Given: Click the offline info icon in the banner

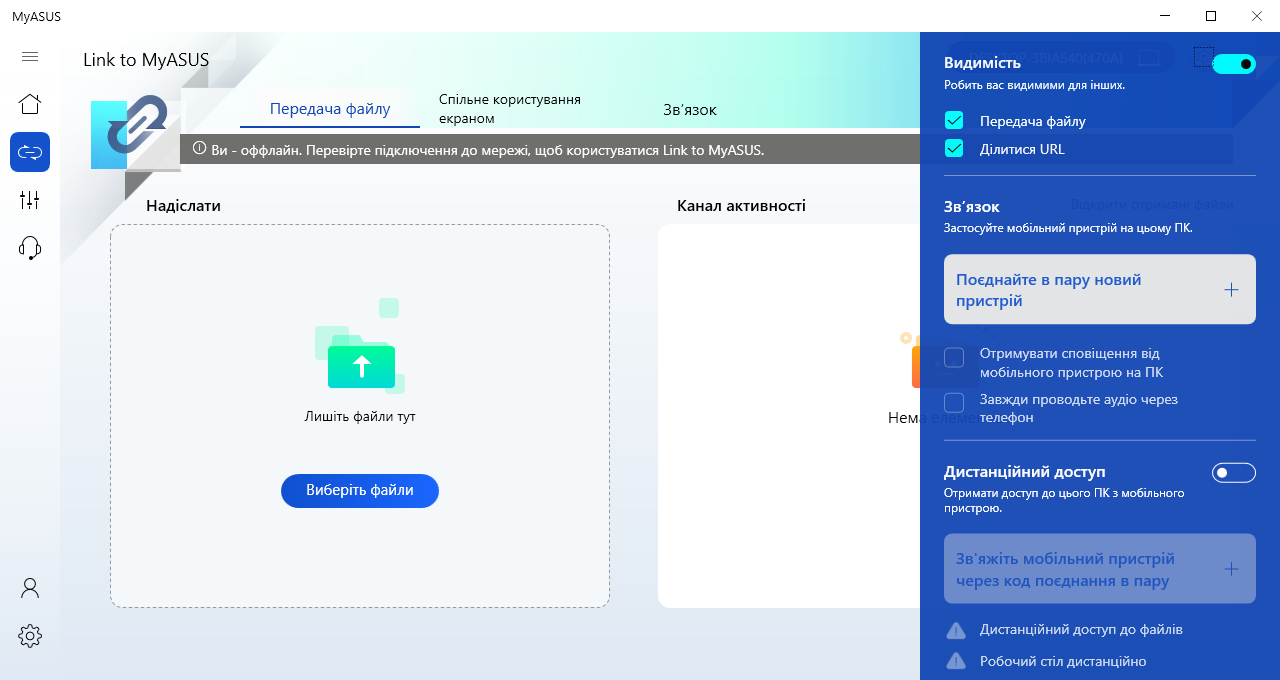Looking at the screenshot, I should [x=199, y=150].
